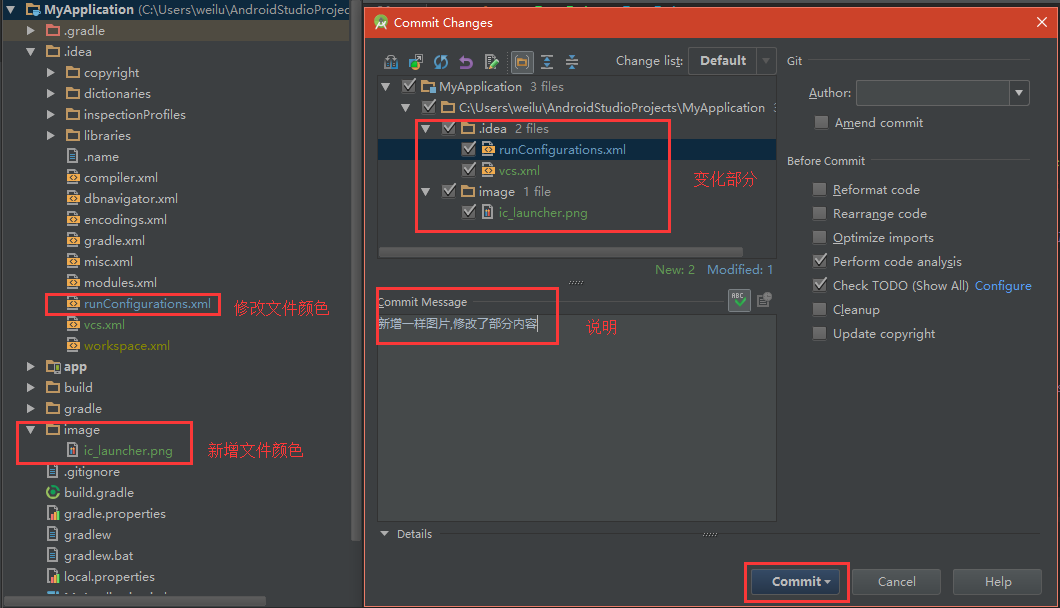Enable the Amend commit checkbox
Viewport: 1060px width, 608px height.
click(821, 122)
